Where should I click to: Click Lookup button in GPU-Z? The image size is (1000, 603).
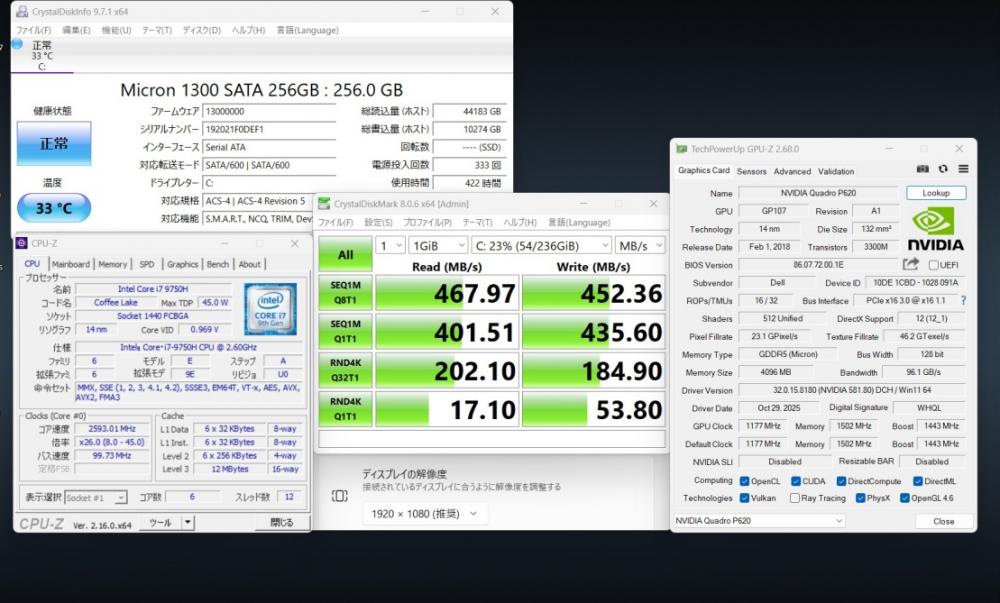[x=936, y=193]
